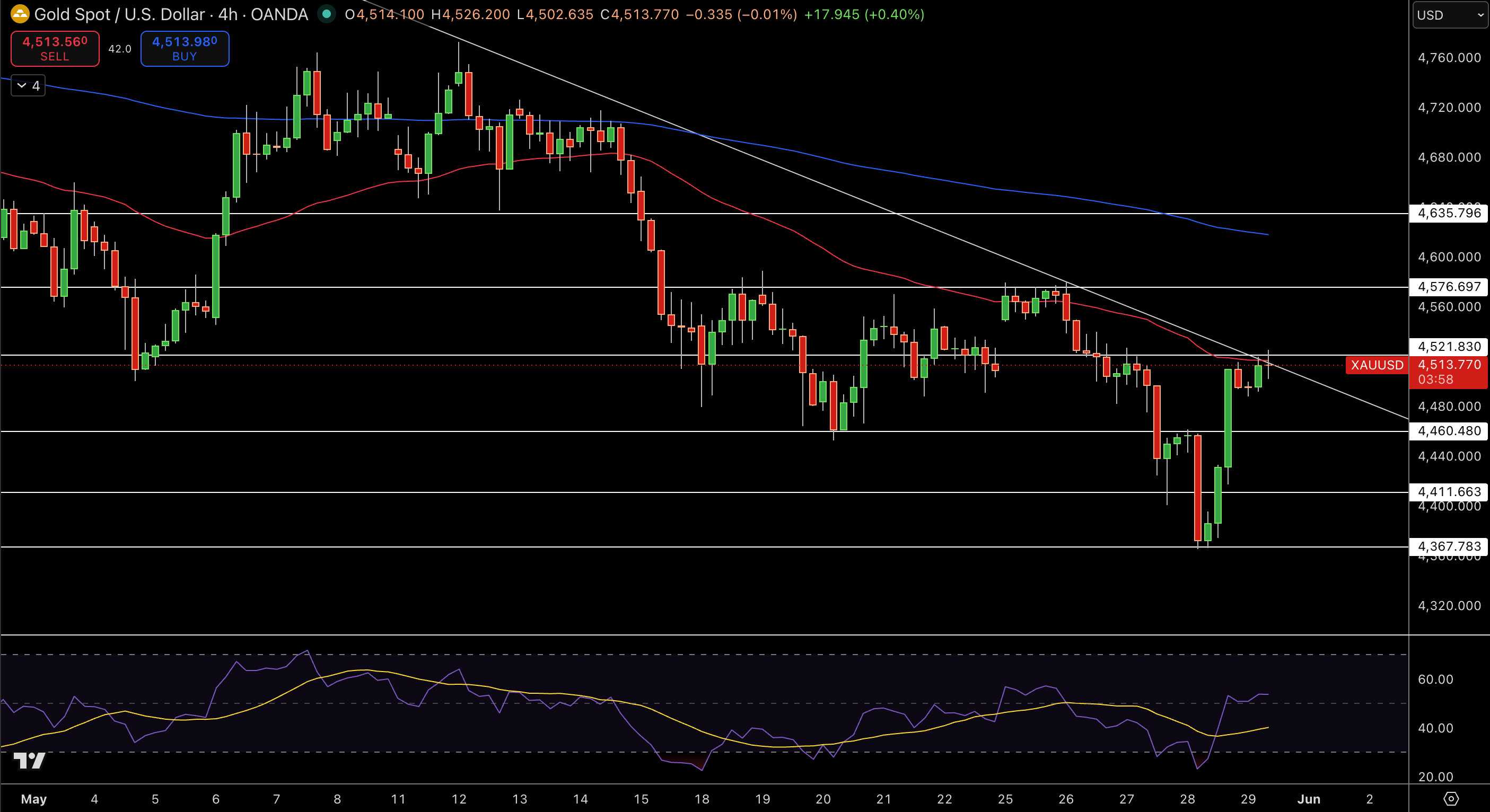Click the Jun label on time axis
The image size is (1490, 812).
click(x=1309, y=799)
